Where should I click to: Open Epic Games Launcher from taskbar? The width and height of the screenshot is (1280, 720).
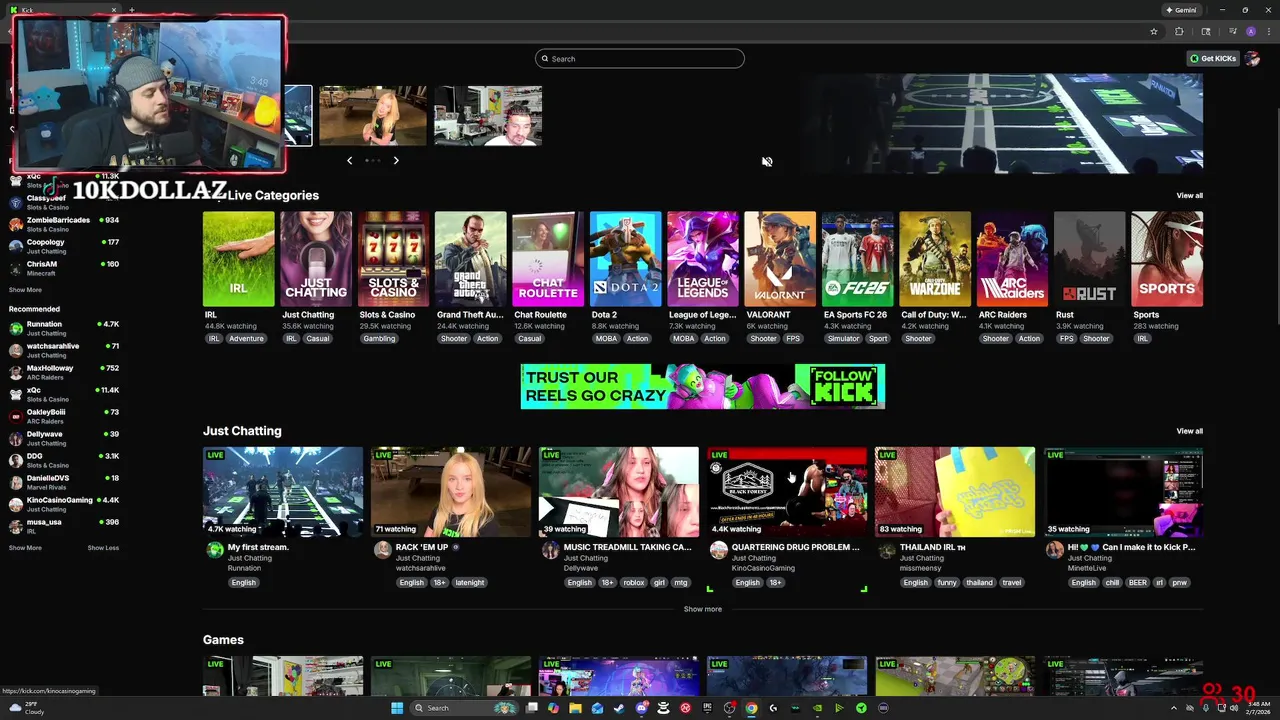[707, 708]
